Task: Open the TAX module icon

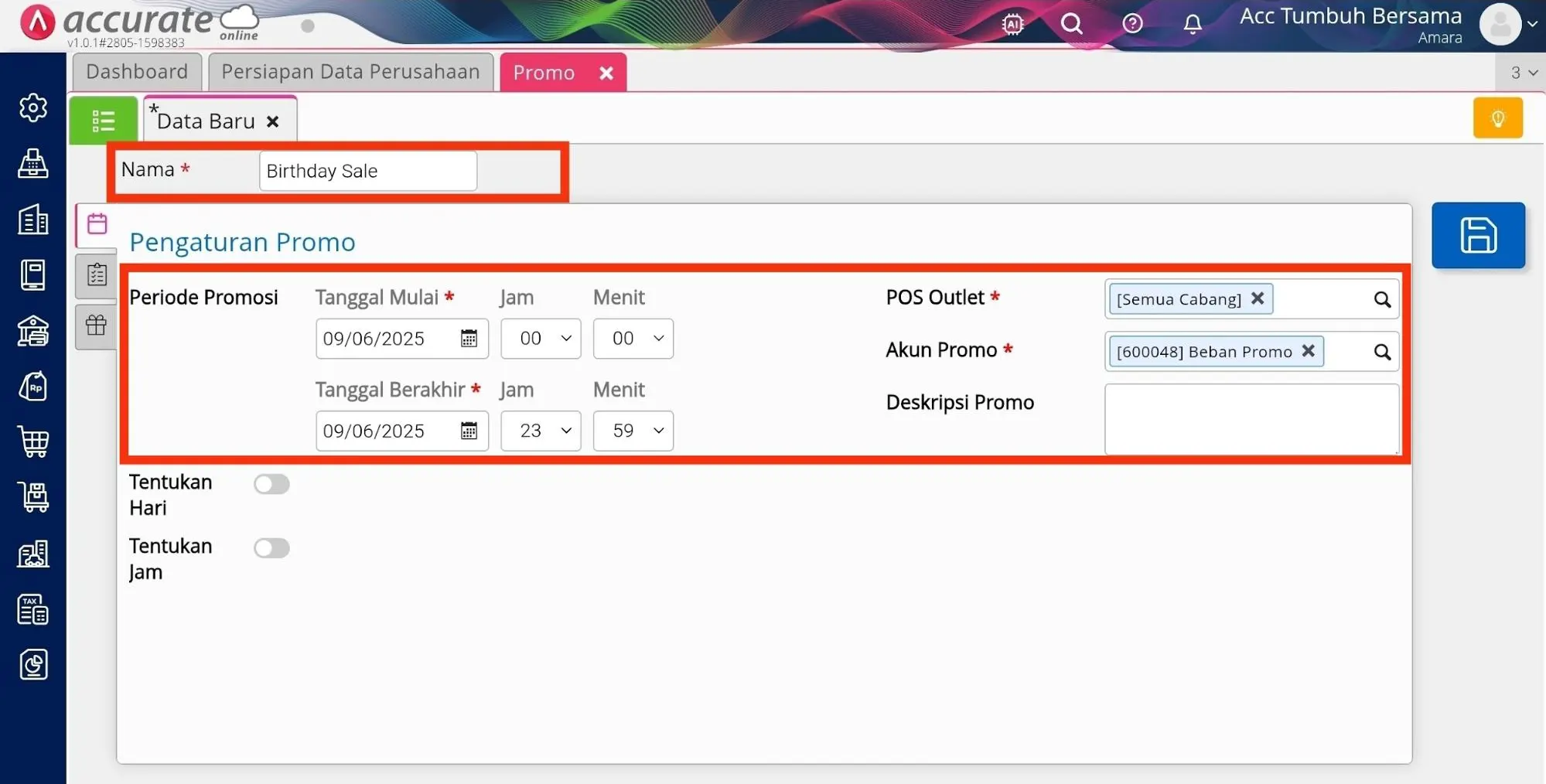Action: point(33,609)
